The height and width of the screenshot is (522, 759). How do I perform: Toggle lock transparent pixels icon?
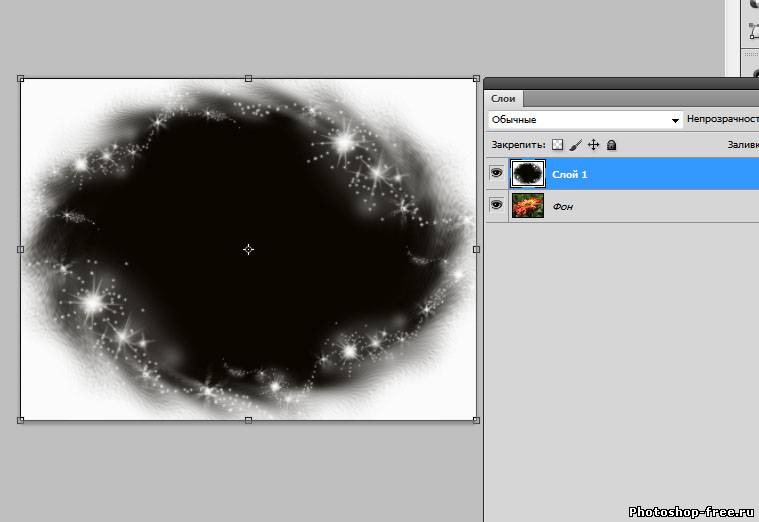pos(558,145)
